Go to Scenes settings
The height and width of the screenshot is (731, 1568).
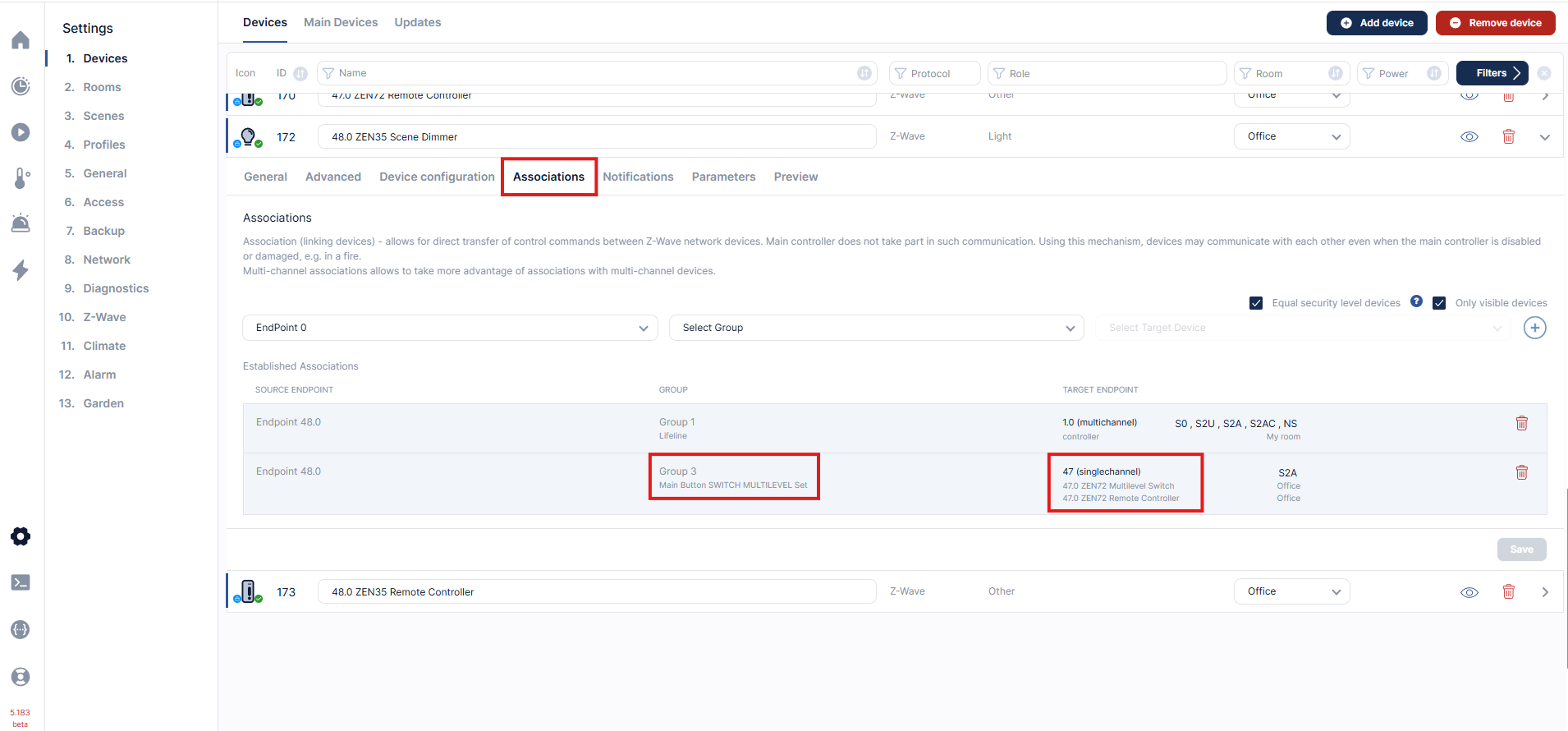103,116
